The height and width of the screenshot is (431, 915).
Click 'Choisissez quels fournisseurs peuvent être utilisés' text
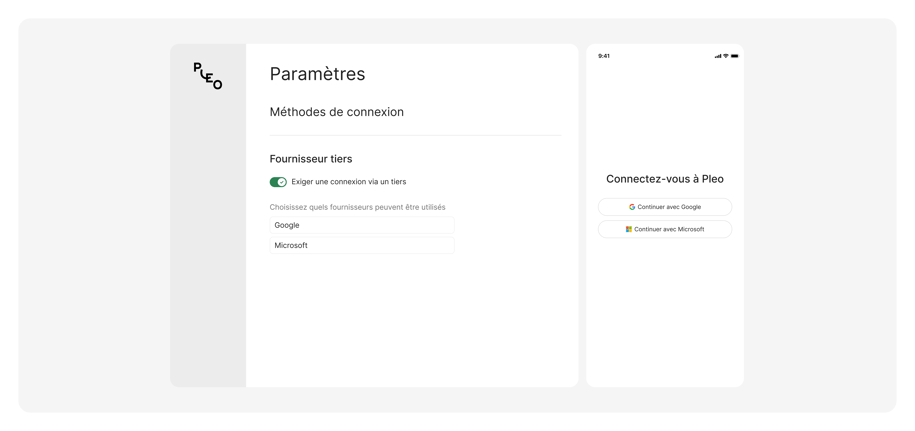pyautogui.click(x=358, y=207)
